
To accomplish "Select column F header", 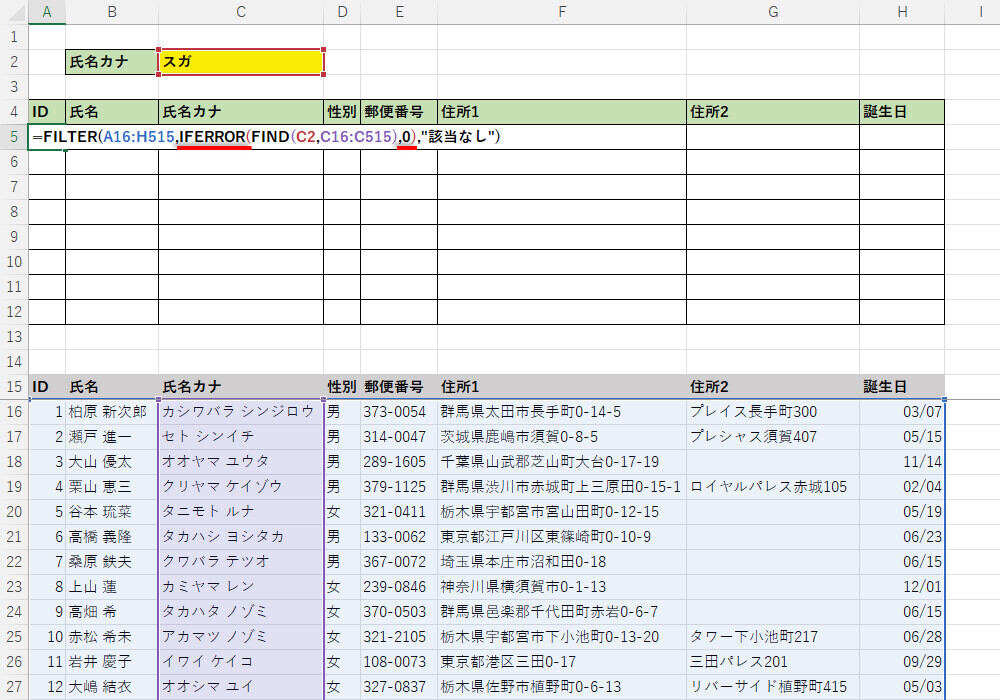I will coord(562,11).
